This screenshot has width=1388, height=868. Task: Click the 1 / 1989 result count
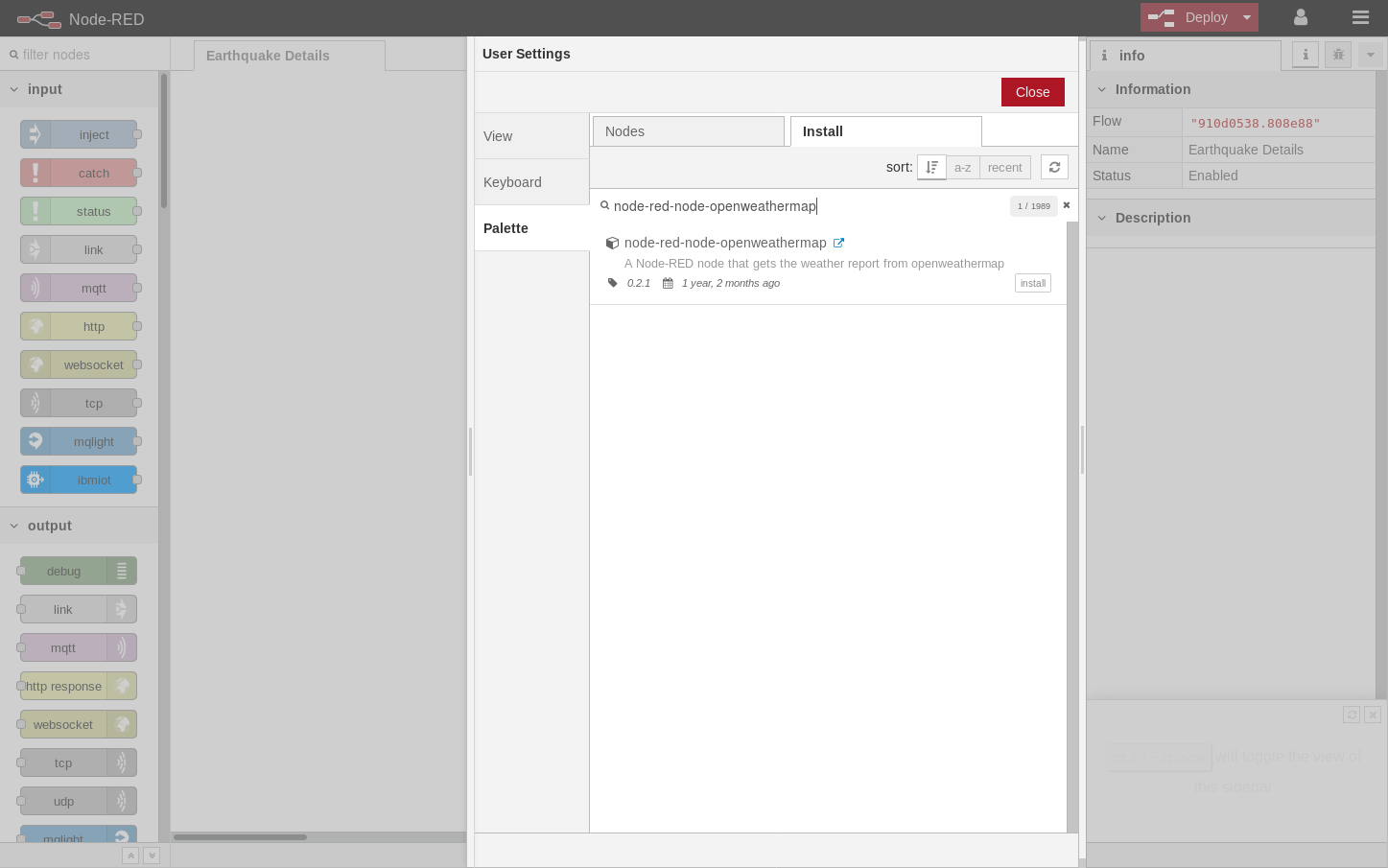[x=1034, y=206]
